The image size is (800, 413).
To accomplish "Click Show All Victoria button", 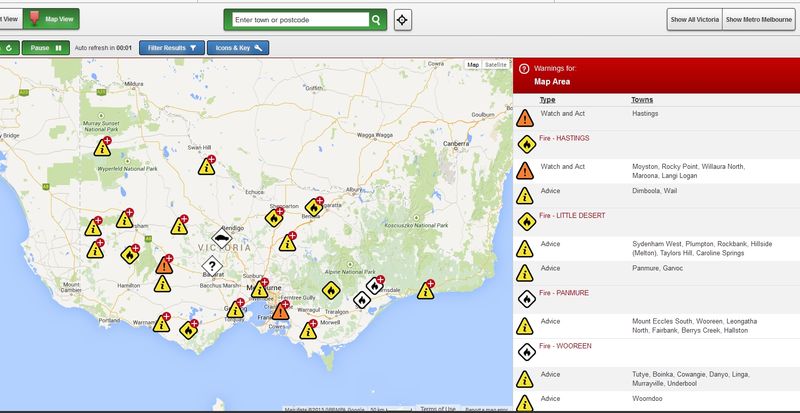I will 694,19.
